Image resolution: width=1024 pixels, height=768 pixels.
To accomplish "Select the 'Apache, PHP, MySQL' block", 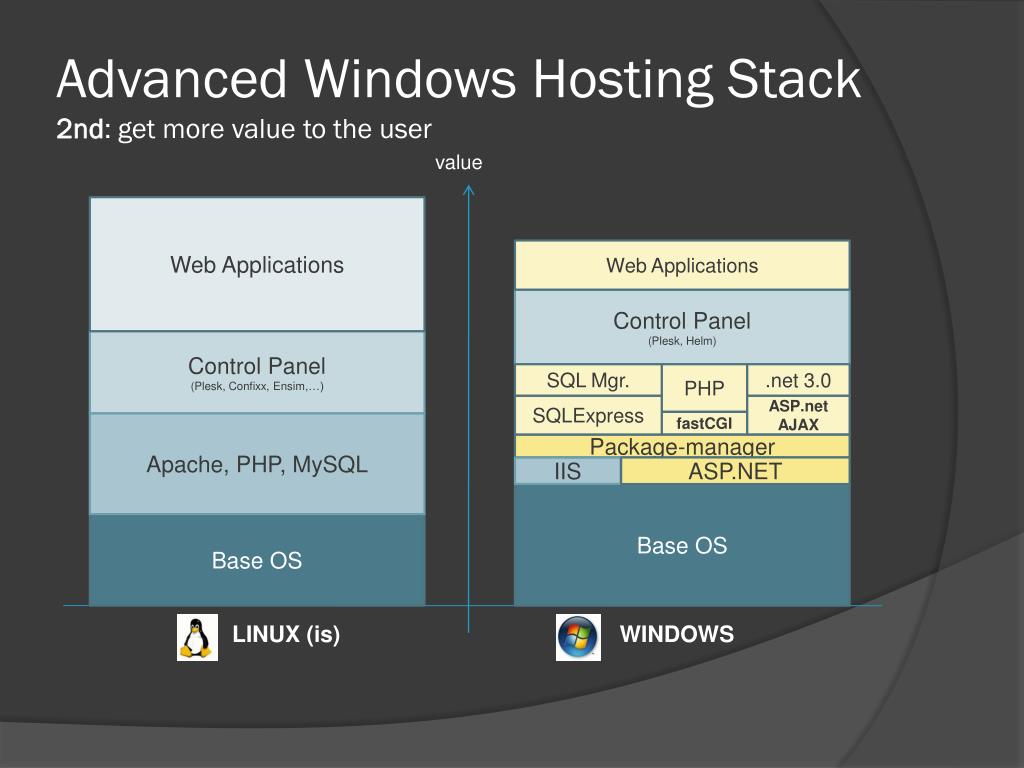I will [257, 464].
